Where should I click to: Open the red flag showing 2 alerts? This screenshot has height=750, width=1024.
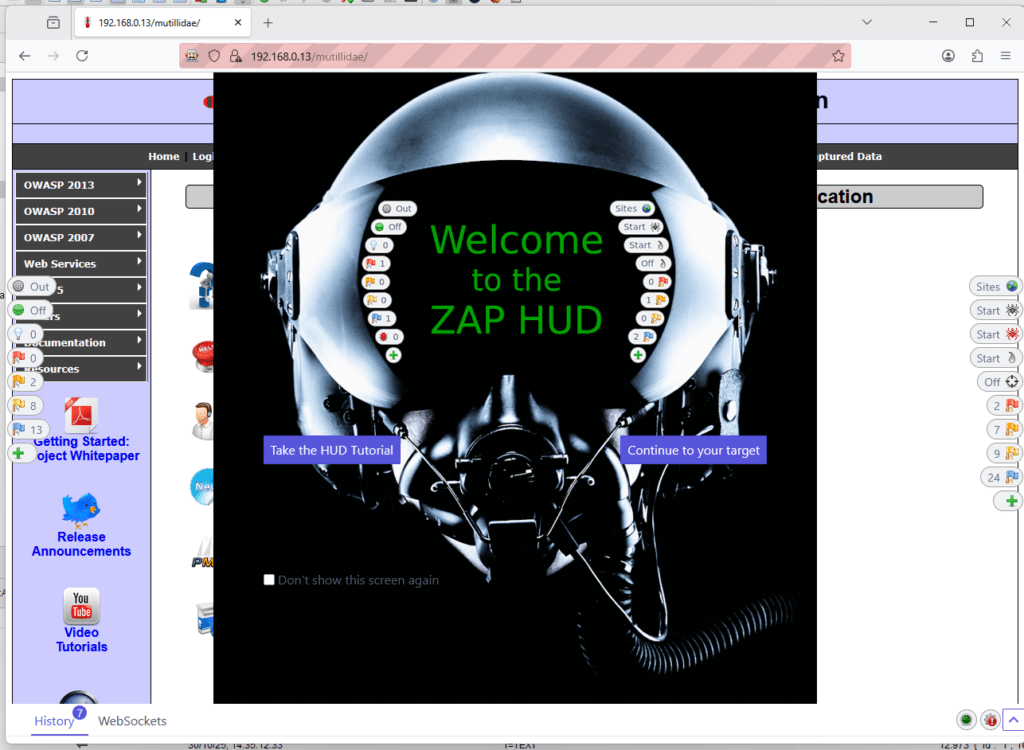point(1003,406)
